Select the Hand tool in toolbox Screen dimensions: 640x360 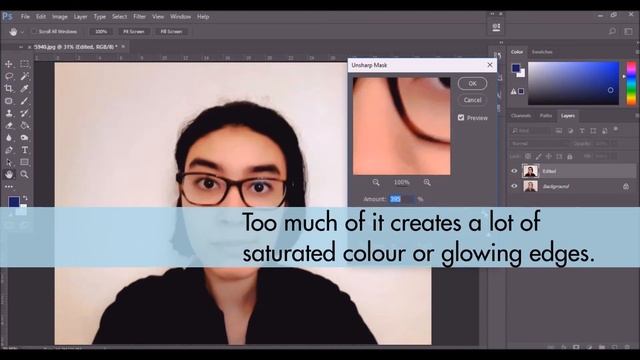(x=9, y=174)
